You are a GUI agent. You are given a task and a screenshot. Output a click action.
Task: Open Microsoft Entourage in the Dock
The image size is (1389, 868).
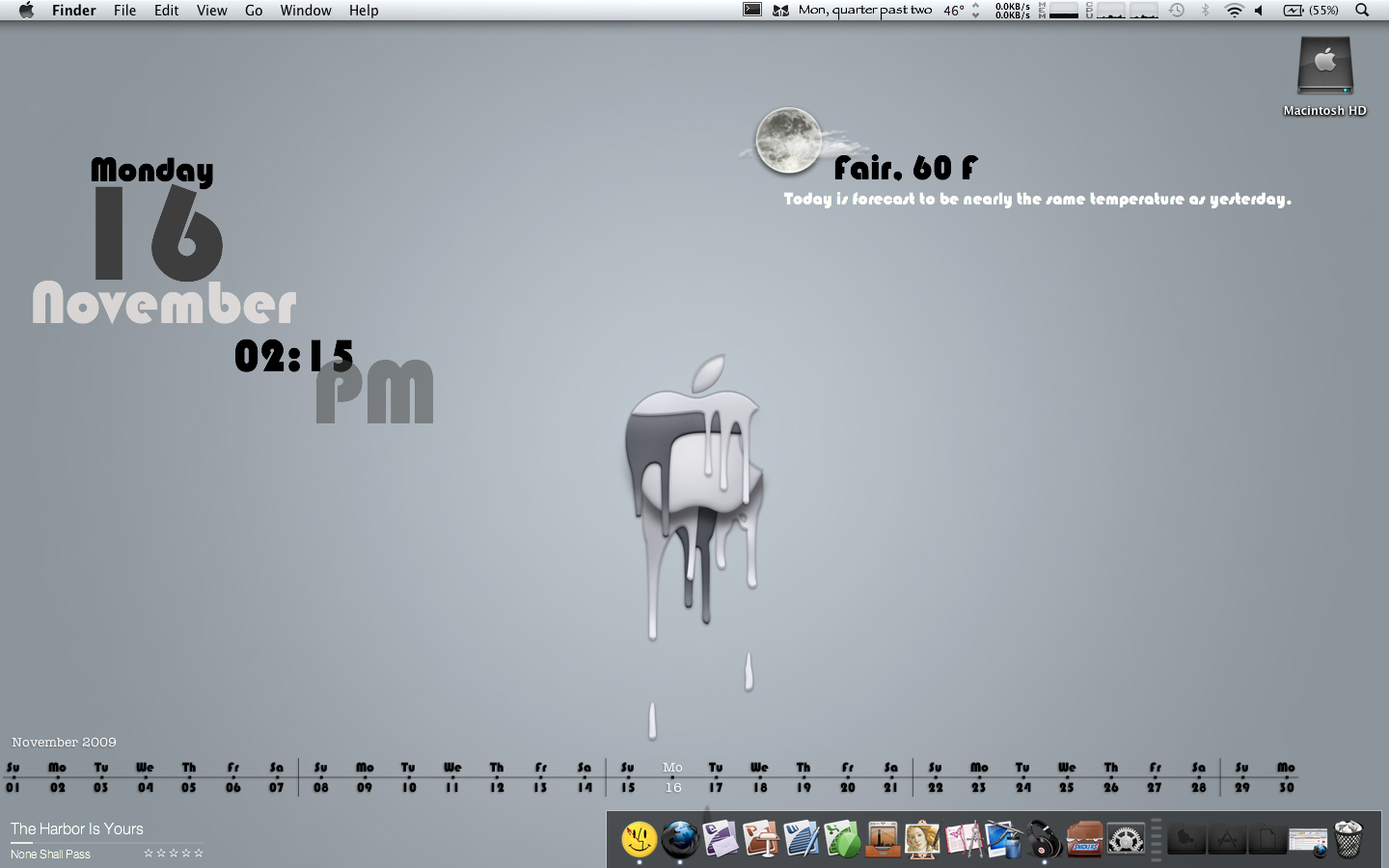tap(721, 838)
